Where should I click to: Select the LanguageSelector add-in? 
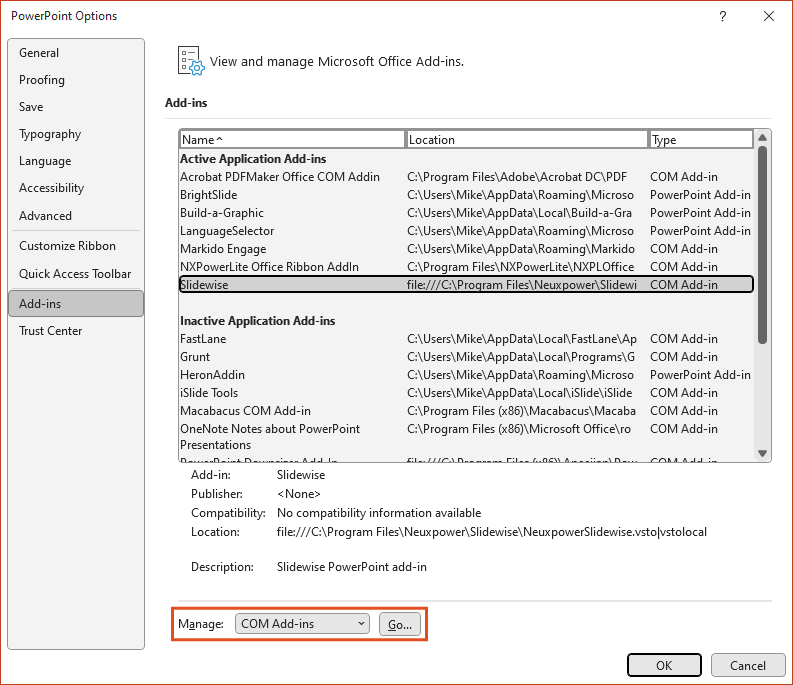coord(466,231)
